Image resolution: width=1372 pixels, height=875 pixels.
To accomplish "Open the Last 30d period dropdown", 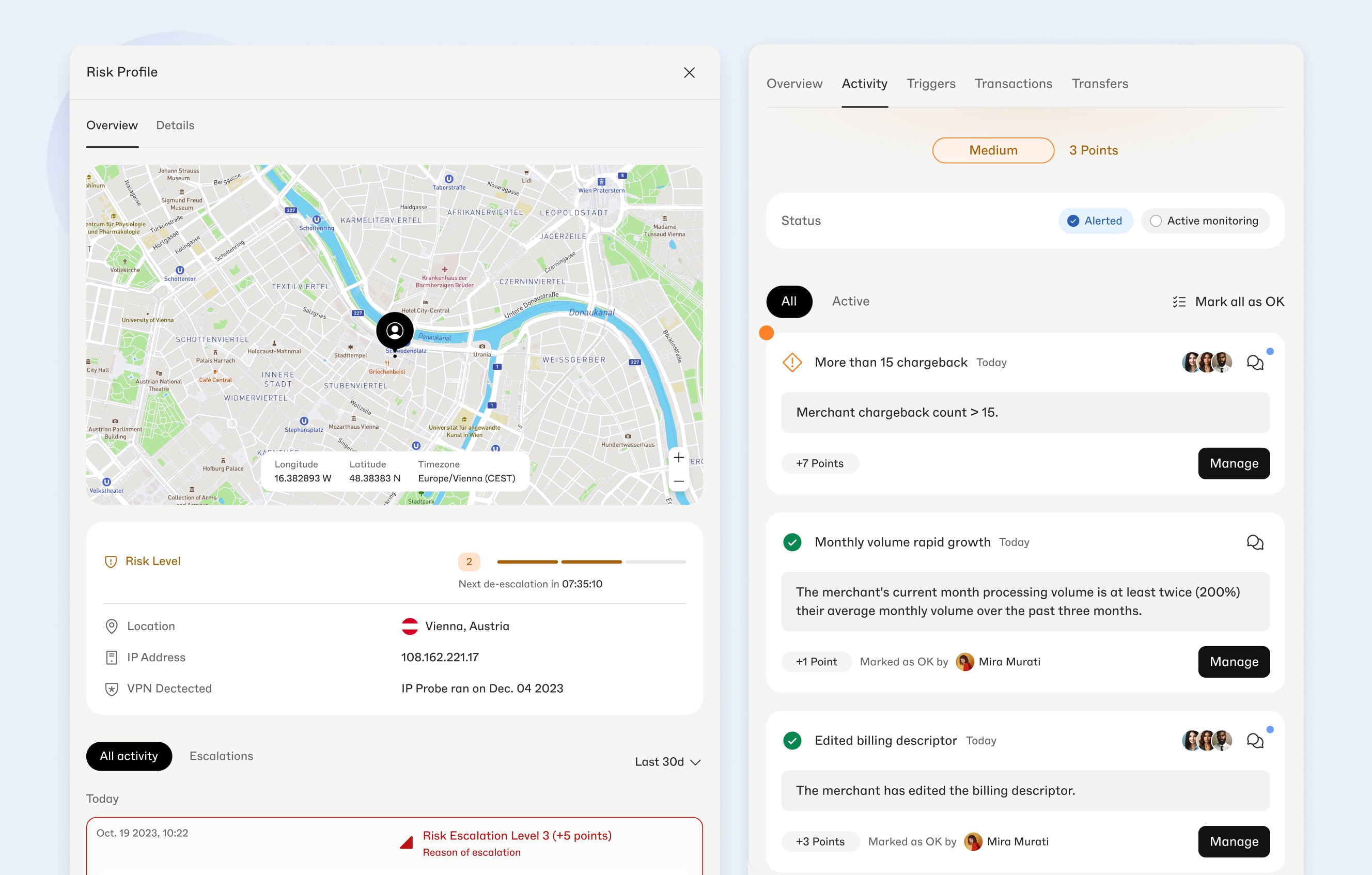I will (x=667, y=762).
